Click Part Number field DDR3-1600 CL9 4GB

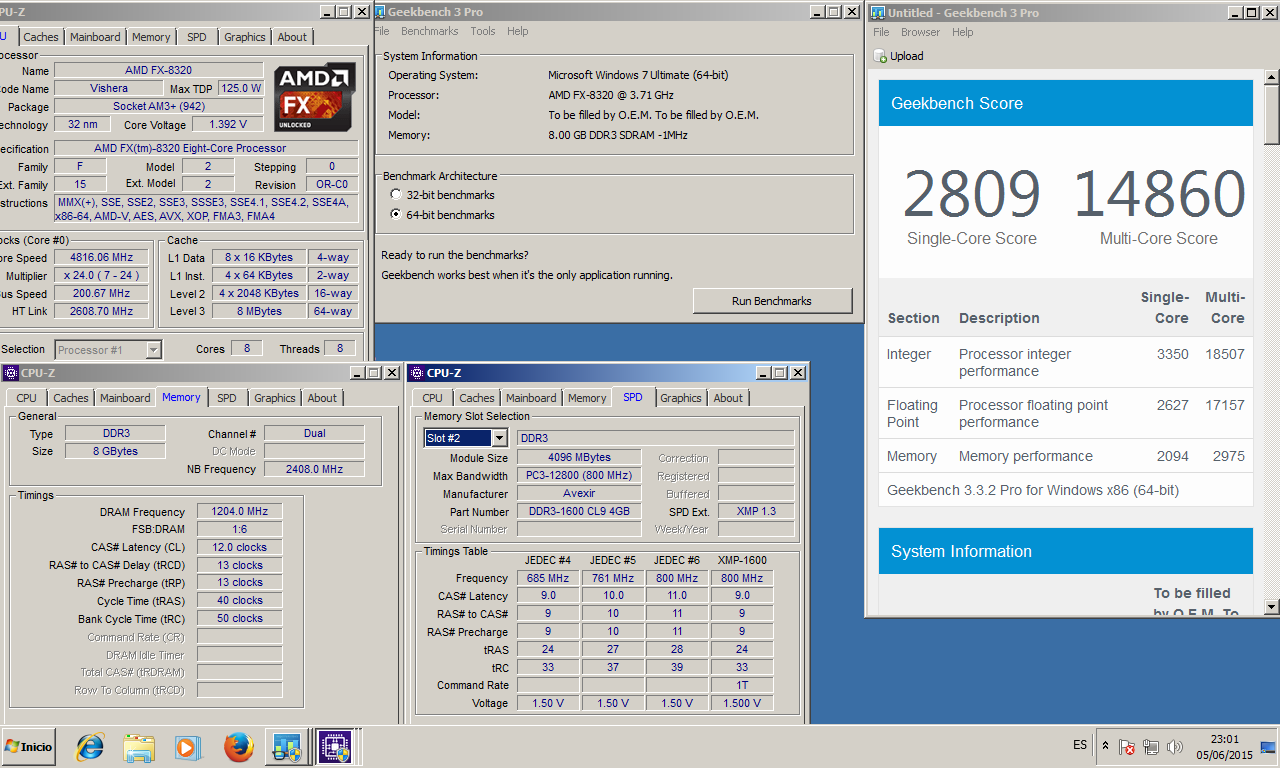579,512
